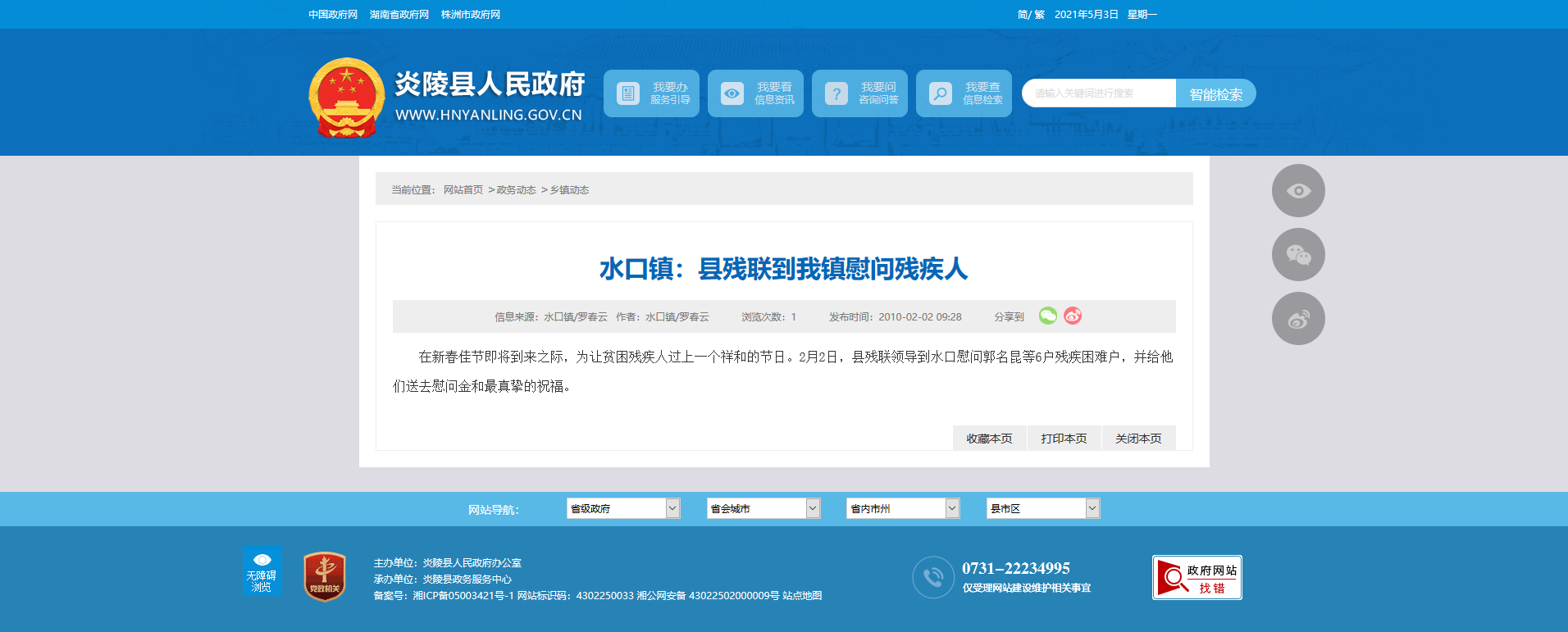Open 我要问 咨询问答 menu item
This screenshot has height=632, width=1568.
click(x=859, y=93)
